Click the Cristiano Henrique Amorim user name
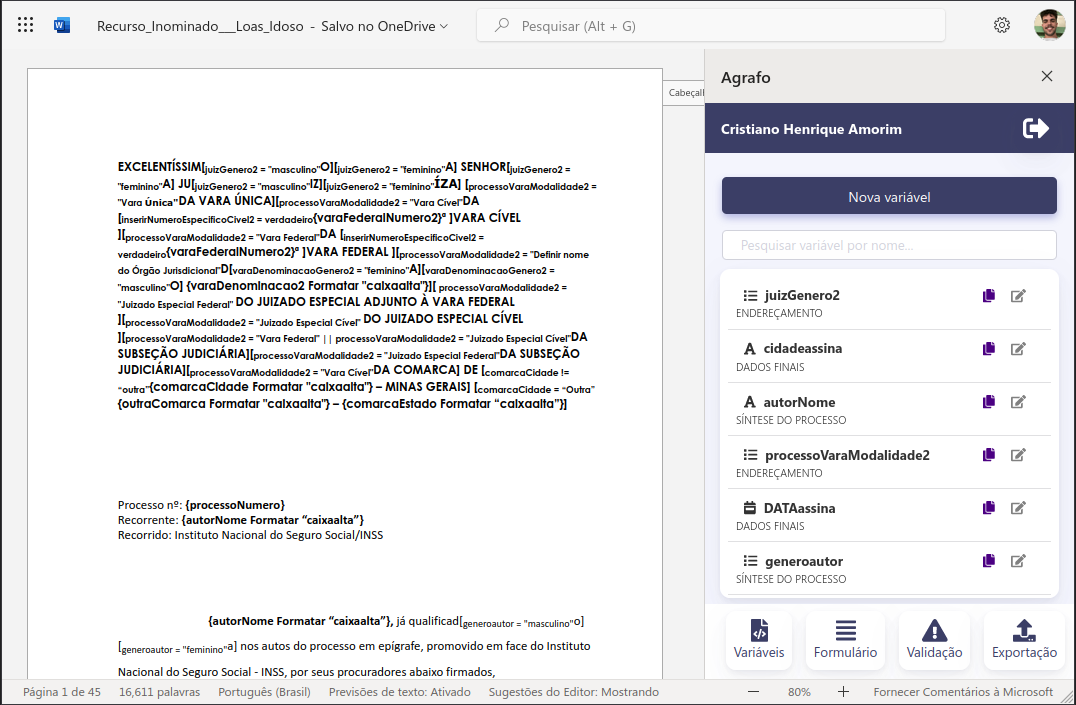The height and width of the screenshot is (705, 1076). click(x=811, y=129)
